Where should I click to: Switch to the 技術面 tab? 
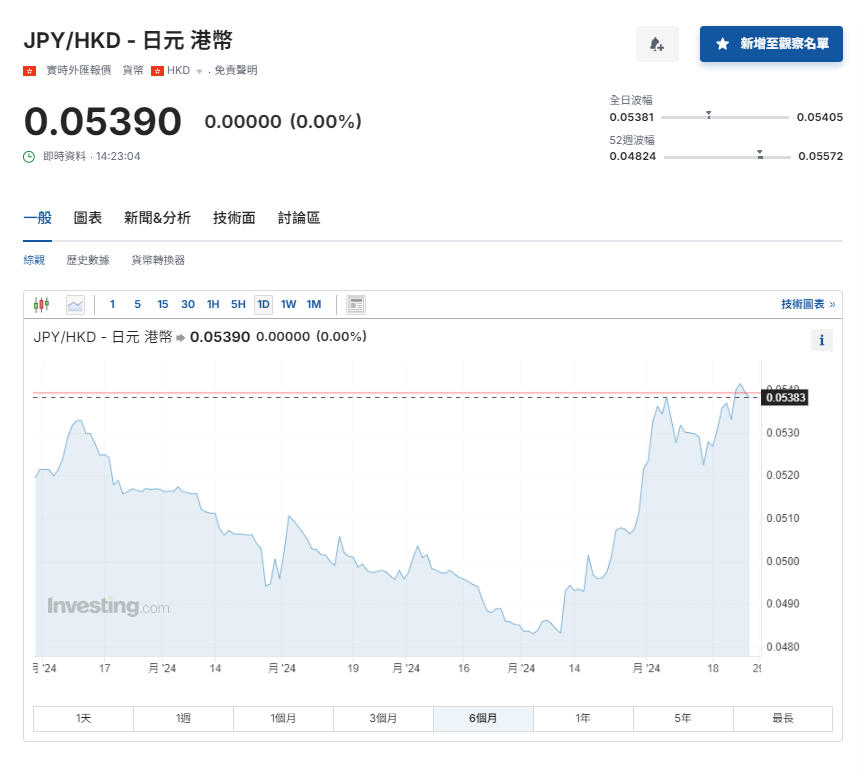tap(233, 217)
